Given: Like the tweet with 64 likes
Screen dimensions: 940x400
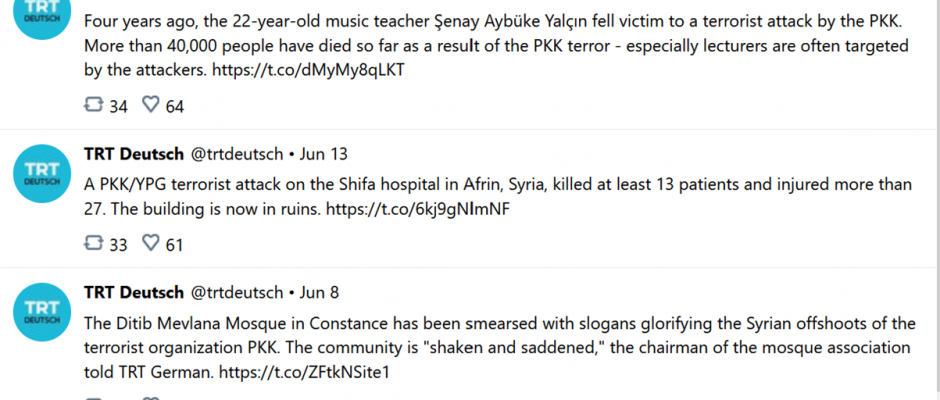Looking at the screenshot, I should coord(150,106).
